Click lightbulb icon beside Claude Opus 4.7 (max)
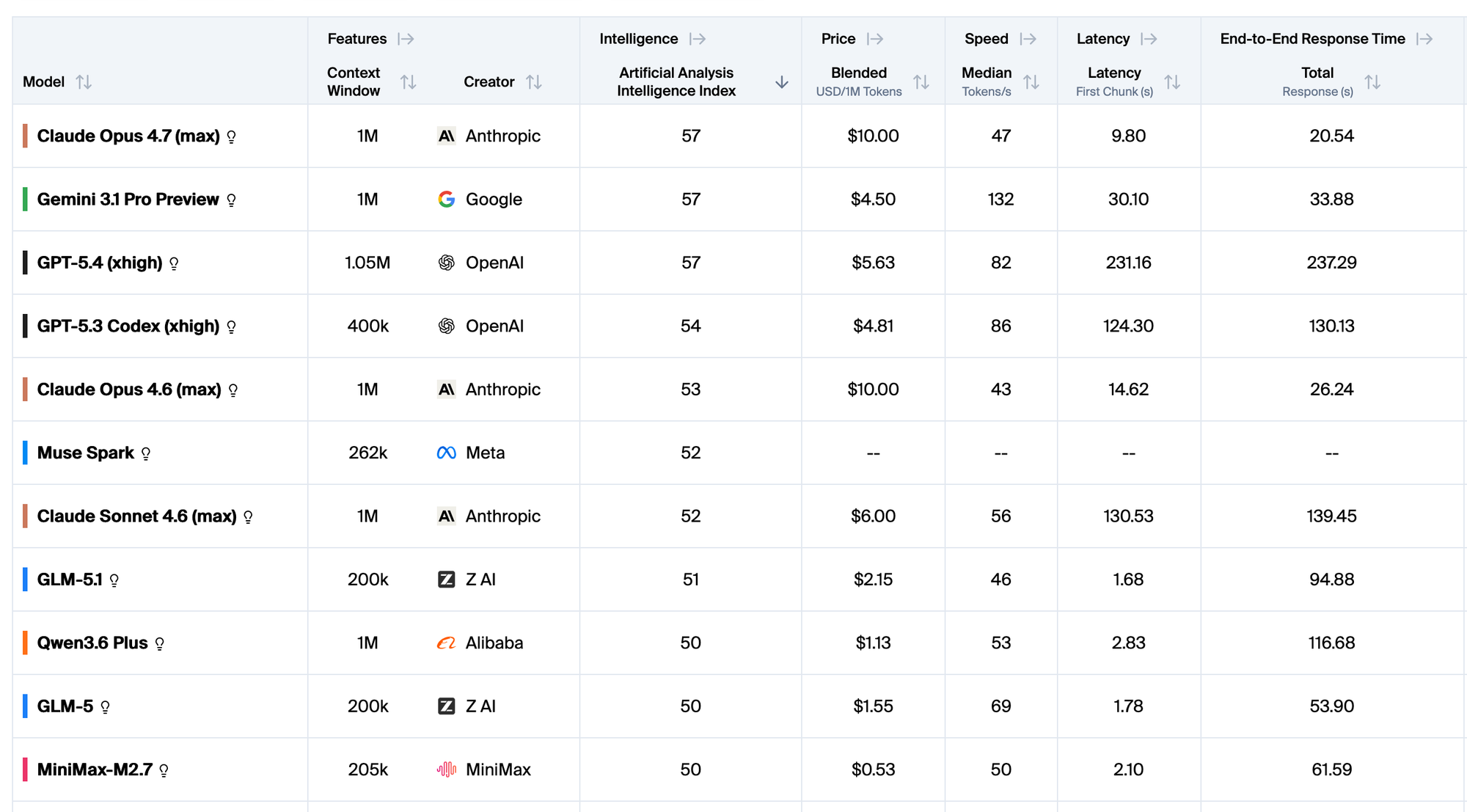This screenshot has height=812, width=1467. point(232,136)
